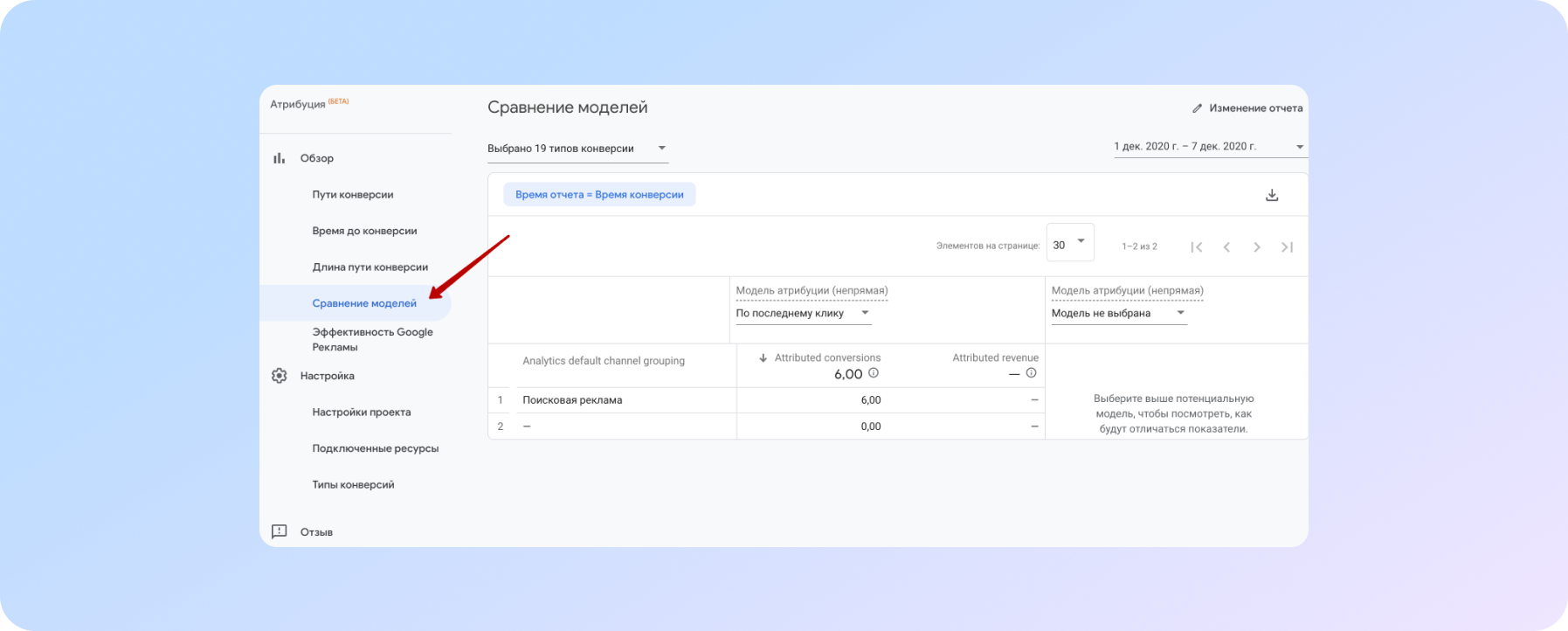Go to first page of table

[x=1197, y=247]
